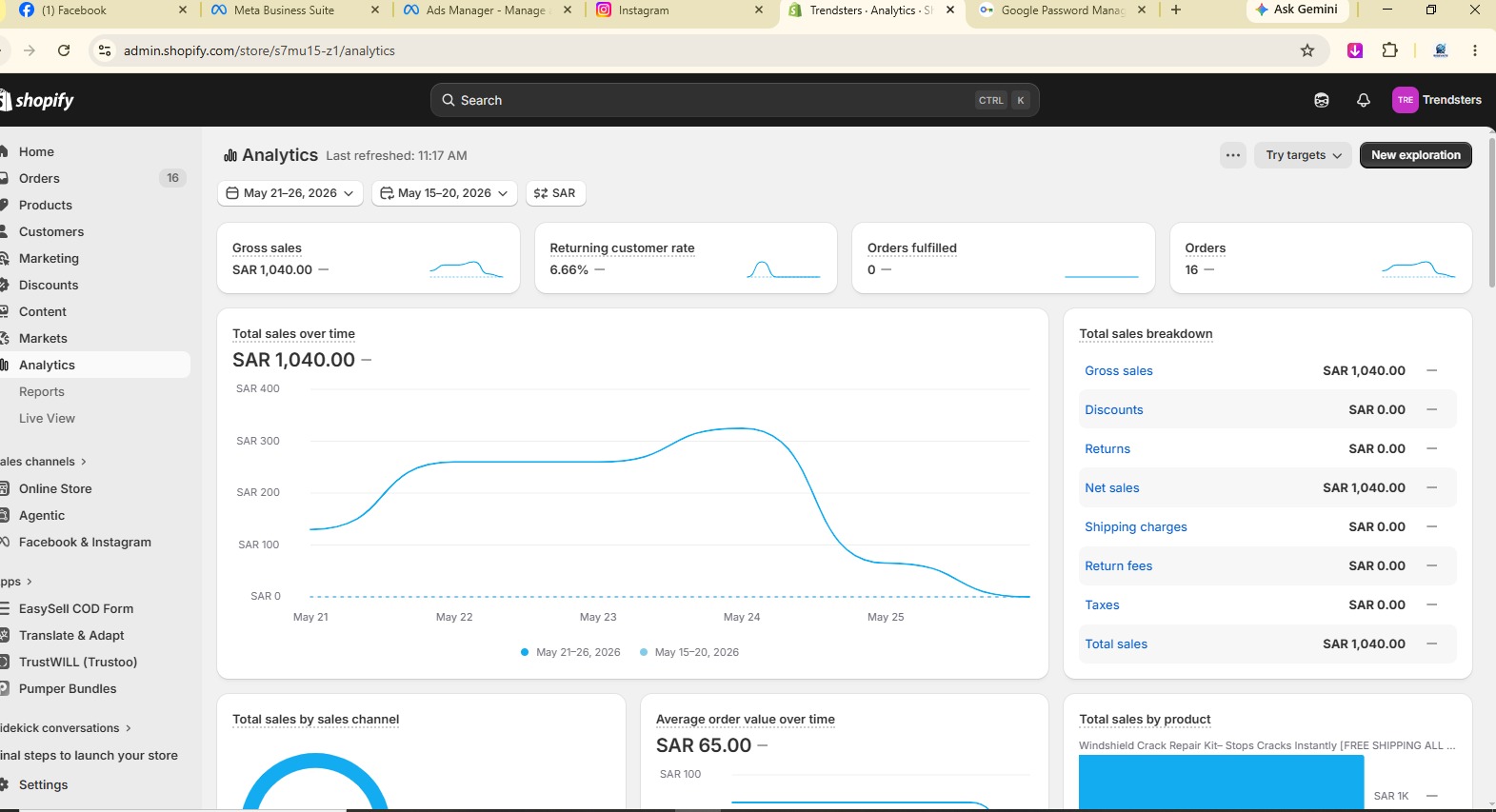The height and width of the screenshot is (812, 1496).
Task: Go to Home in the sidebar
Action: [x=36, y=151]
